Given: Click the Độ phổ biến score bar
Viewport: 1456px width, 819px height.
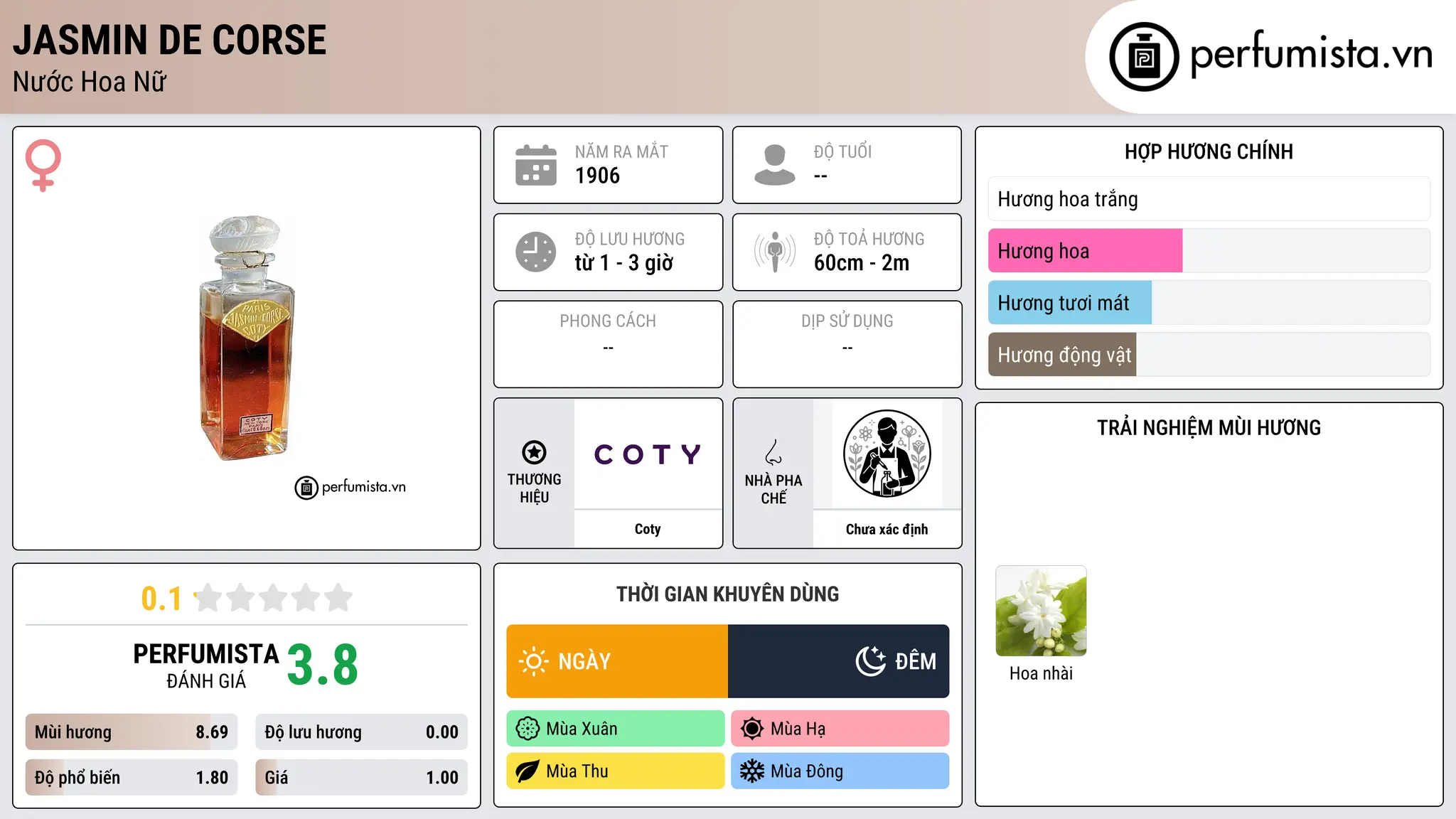Looking at the screenshot, I should (132, 778).
